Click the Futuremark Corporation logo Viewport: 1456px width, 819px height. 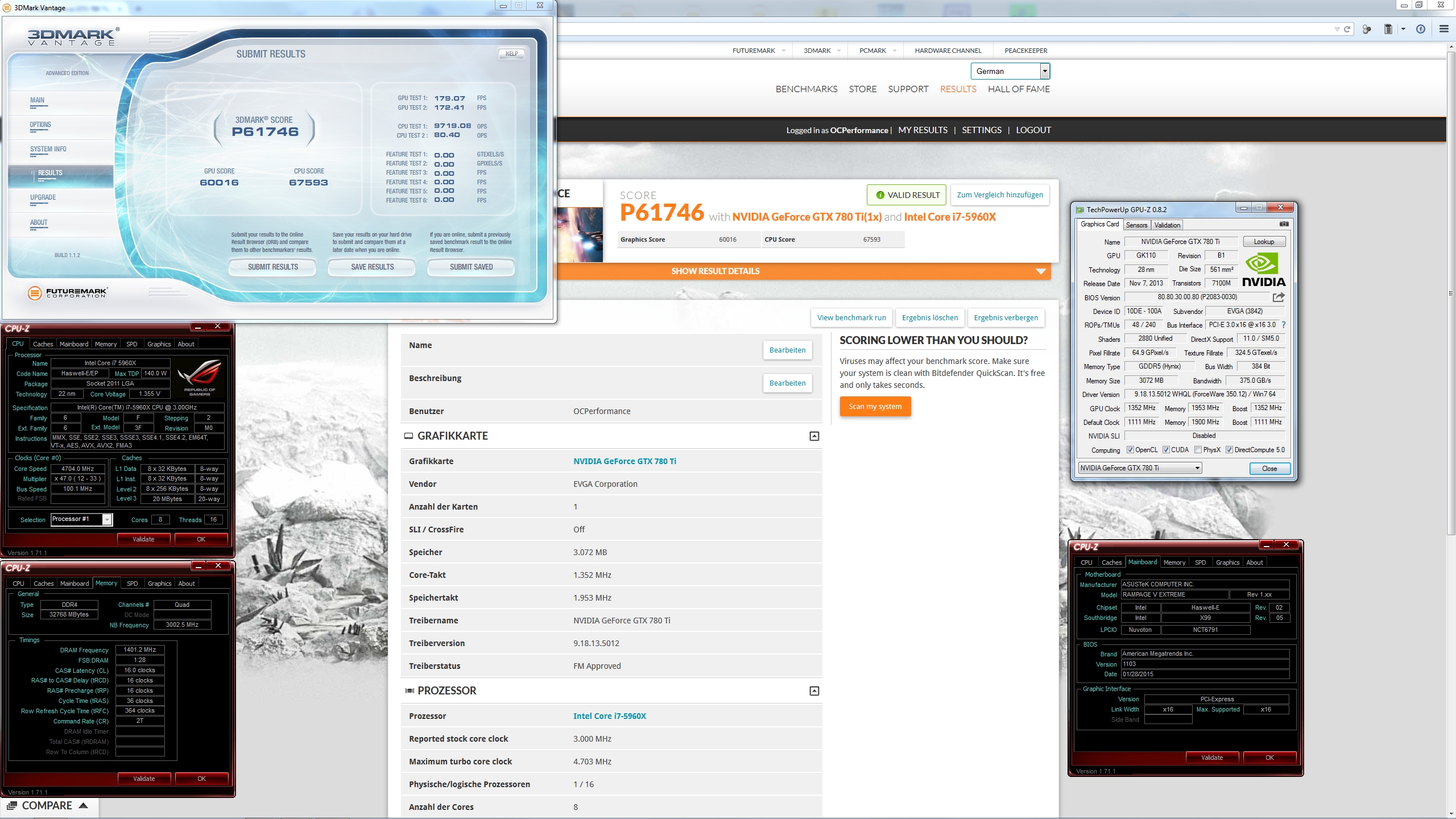(67, 292)
